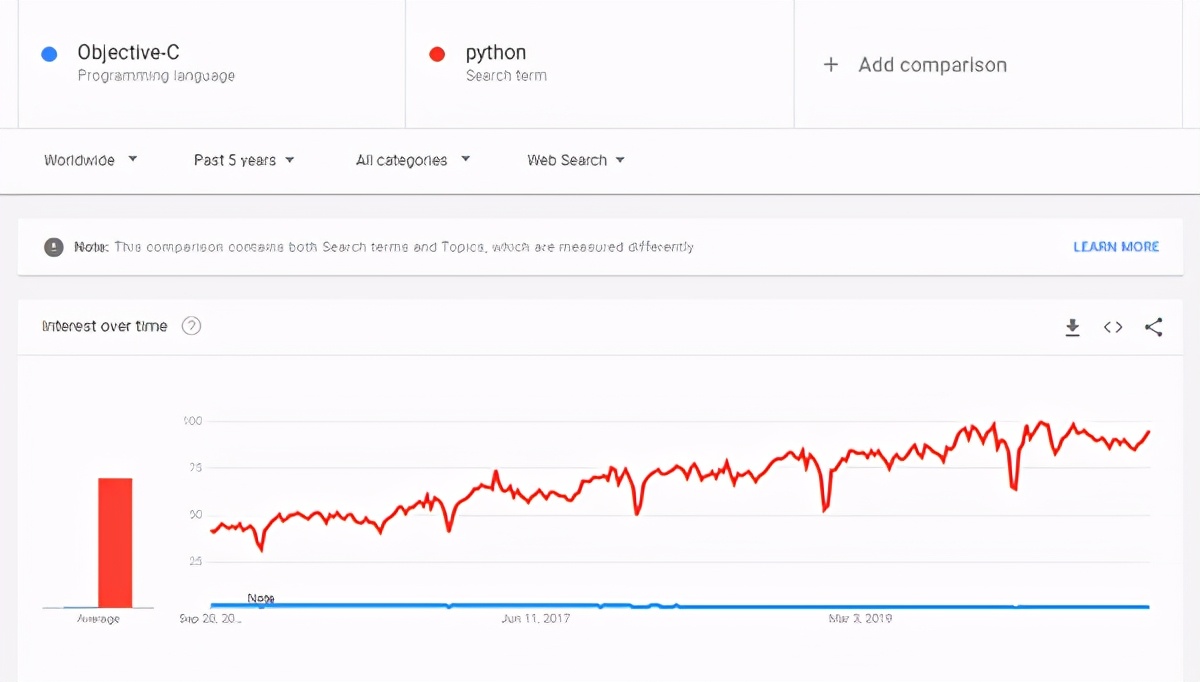Open the Past 5 years time range dropdown
1200x682 pixels.
tap(244, 160)
